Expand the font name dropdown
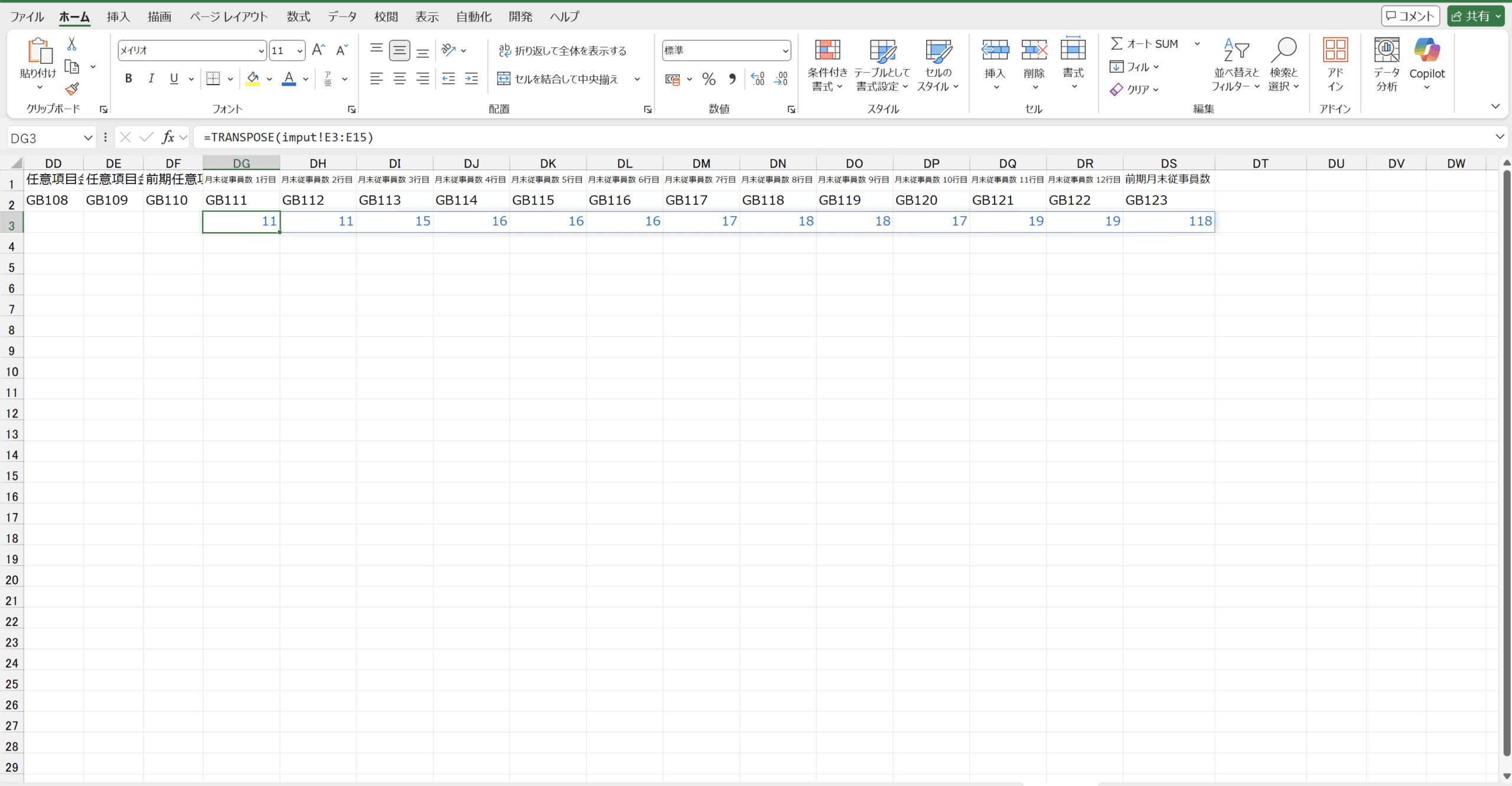Screen dimensions: 1512x786 260,51
